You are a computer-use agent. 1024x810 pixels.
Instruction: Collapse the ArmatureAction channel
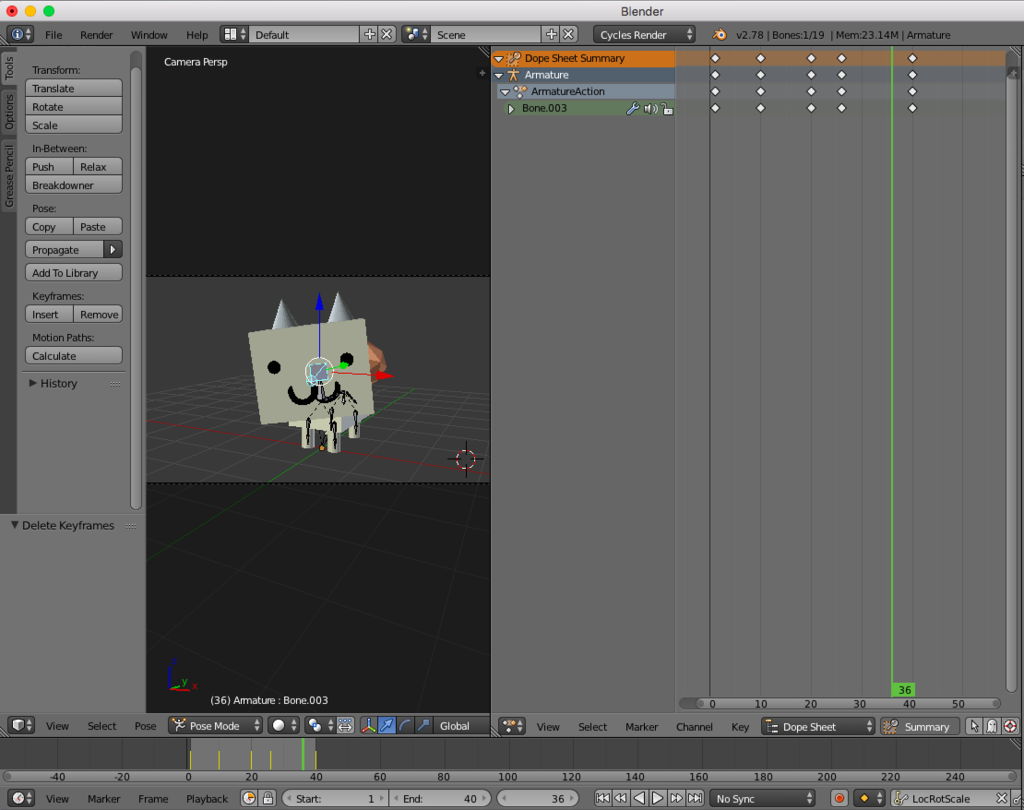pos(505,92)
